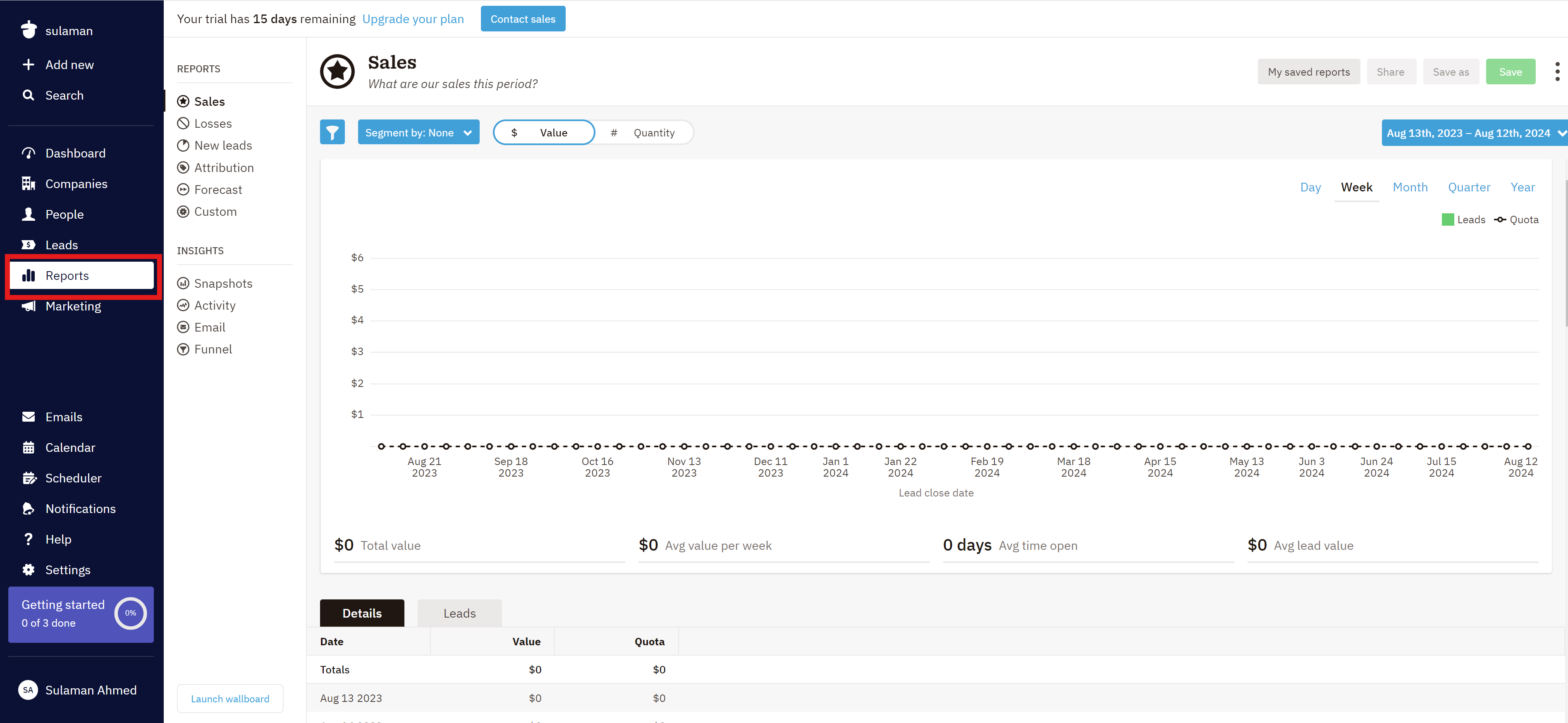The image size is (1568, 723).
Task: Switch to the Leads tab
Action: coord(459,613)
